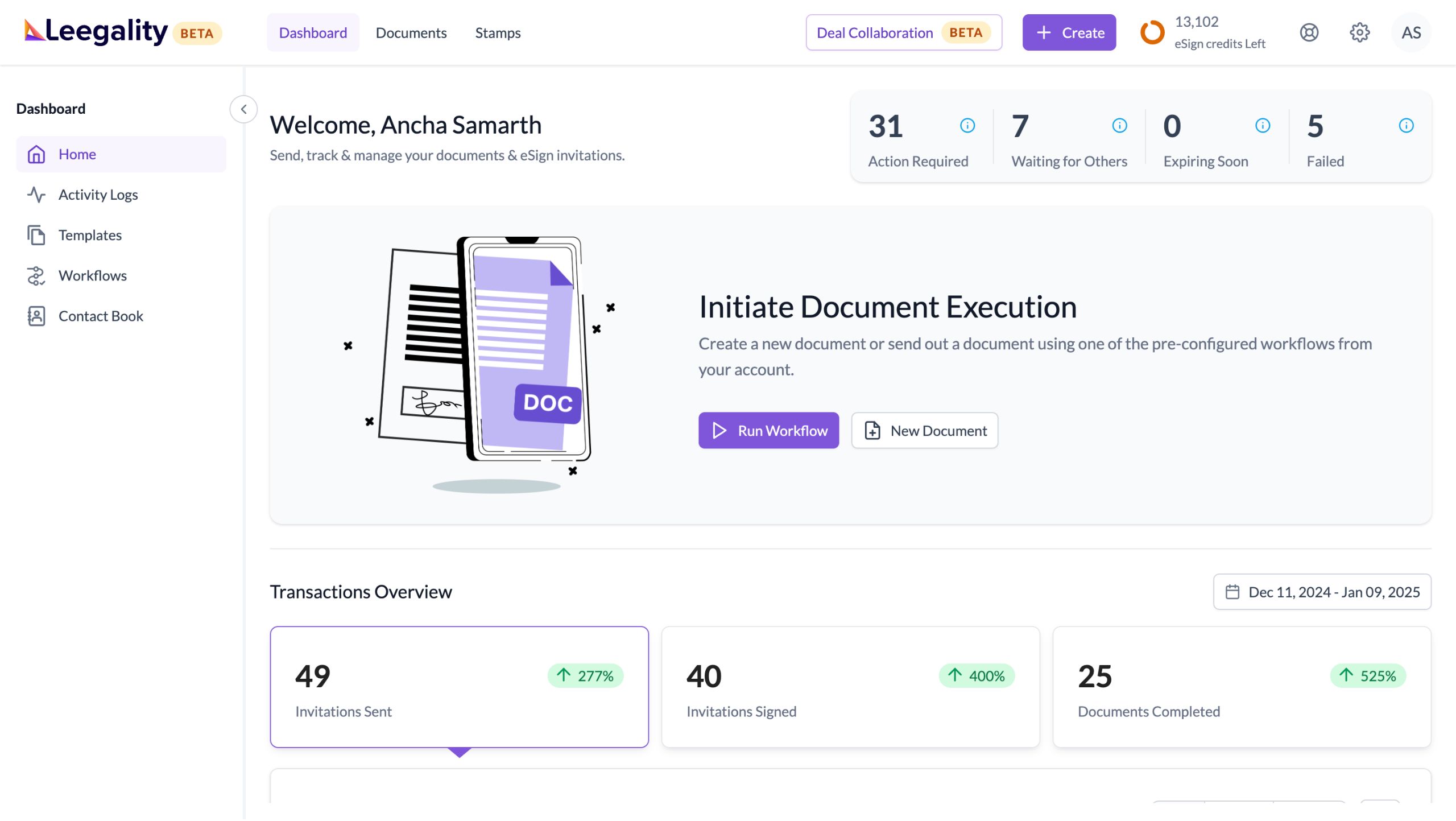Click the Run Workflow button

(768, 431)
